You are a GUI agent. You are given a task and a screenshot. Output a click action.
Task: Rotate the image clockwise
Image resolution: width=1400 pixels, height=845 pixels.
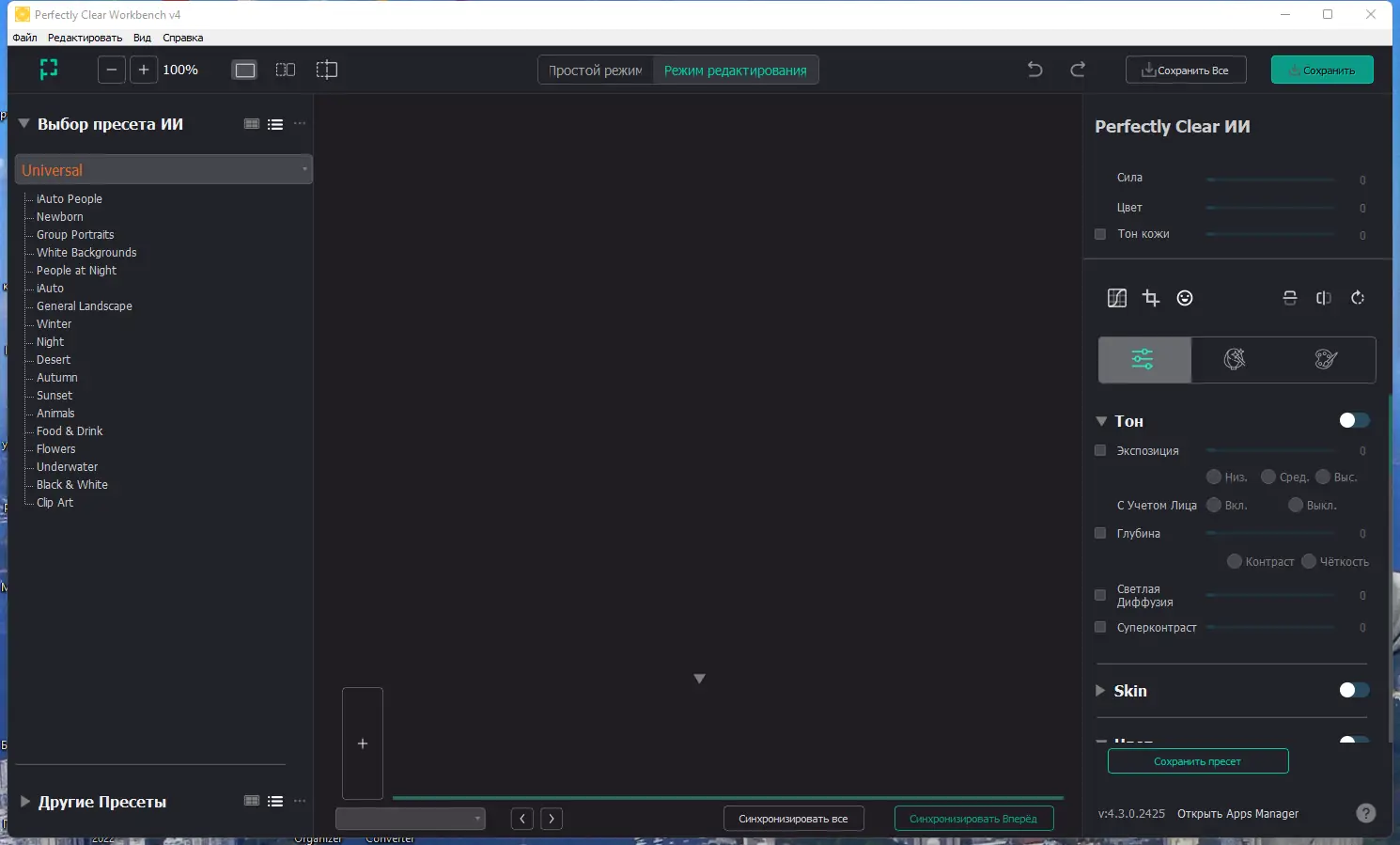point(1358,298)
